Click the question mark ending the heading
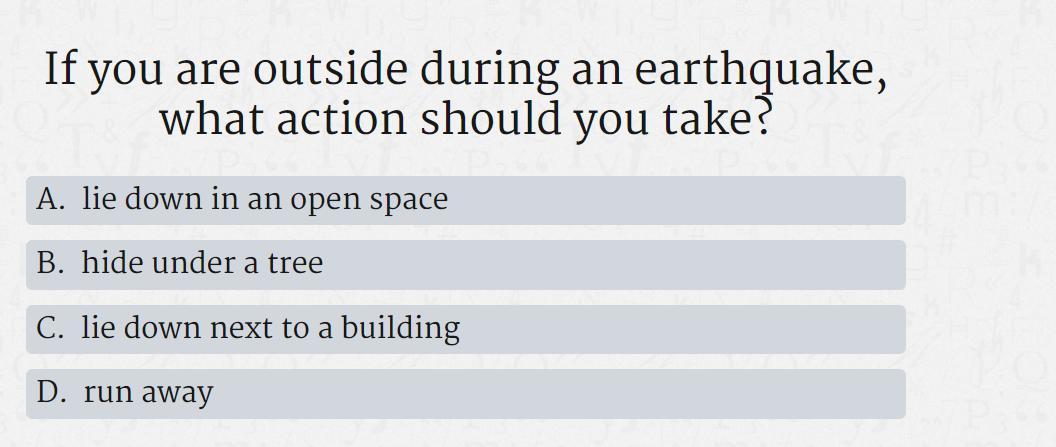This screenshot has width=1056, height=447. click(762, 116)
